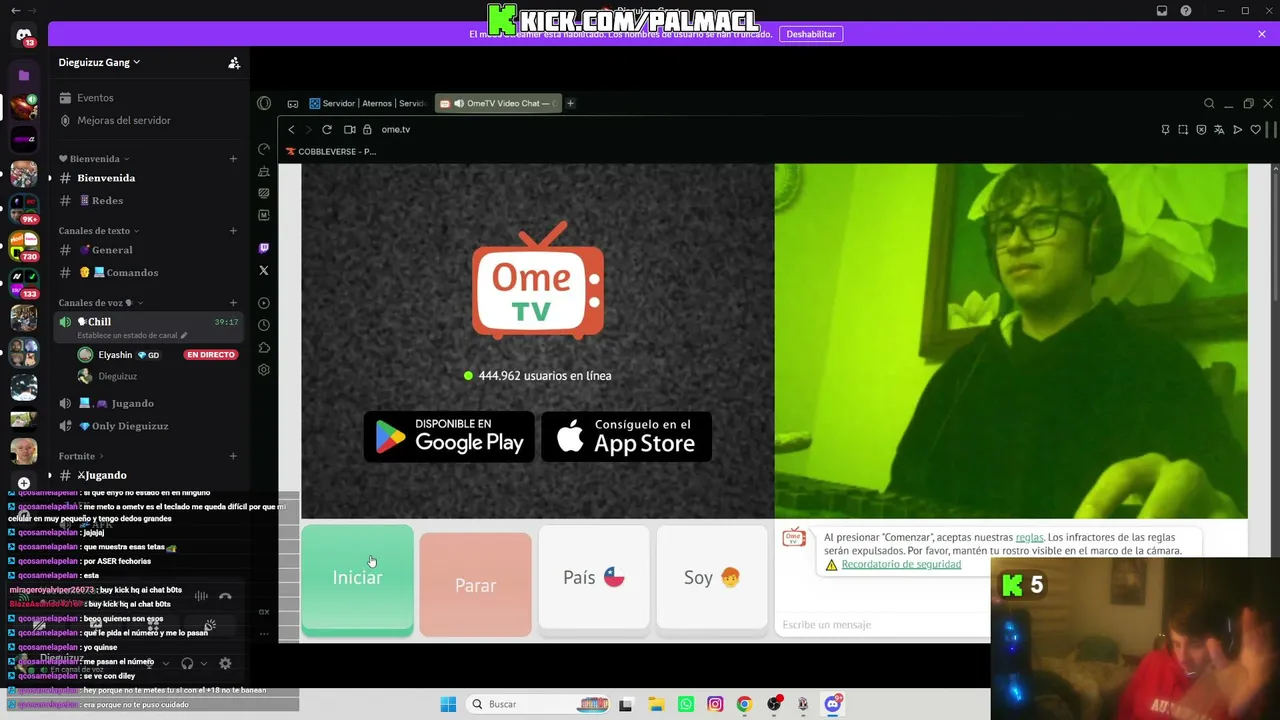This screenshot has width=1280, height=720.
Task: Open WhatsApp from the taskbar
Action: coord(686,704)
